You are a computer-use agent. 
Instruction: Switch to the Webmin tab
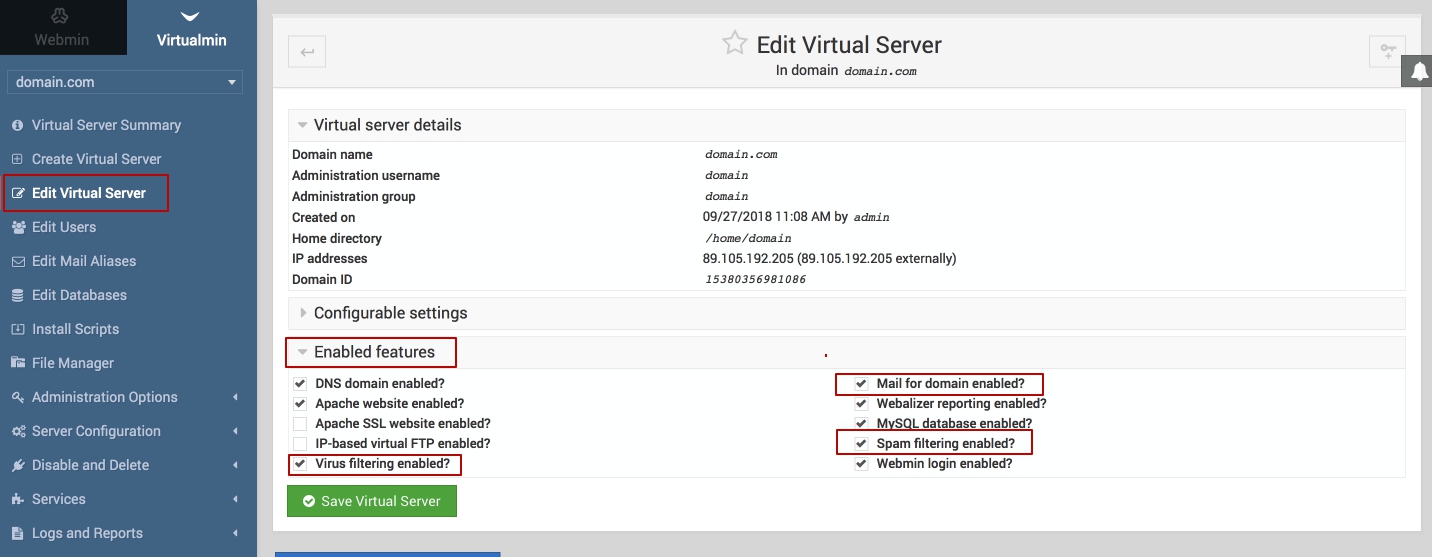[62, 28]
